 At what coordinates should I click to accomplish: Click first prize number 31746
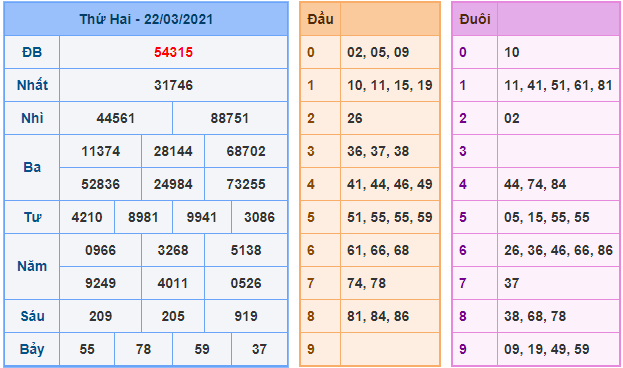(x=174, y=85)
